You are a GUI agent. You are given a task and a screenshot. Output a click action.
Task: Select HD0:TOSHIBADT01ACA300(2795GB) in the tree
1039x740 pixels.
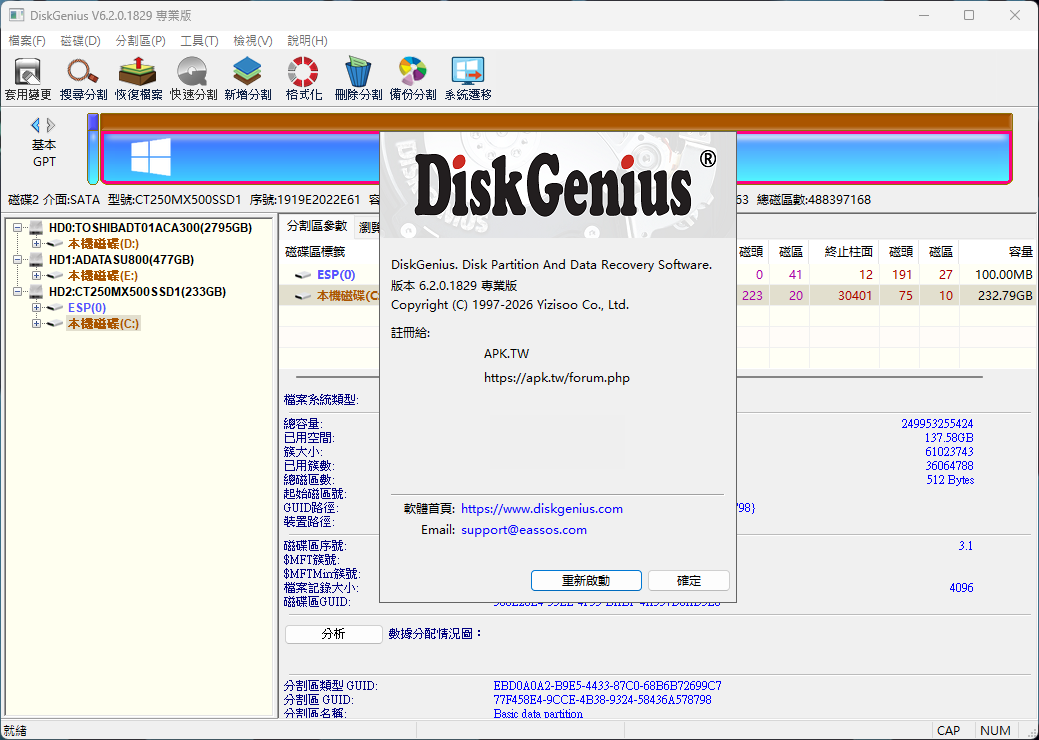150,228
